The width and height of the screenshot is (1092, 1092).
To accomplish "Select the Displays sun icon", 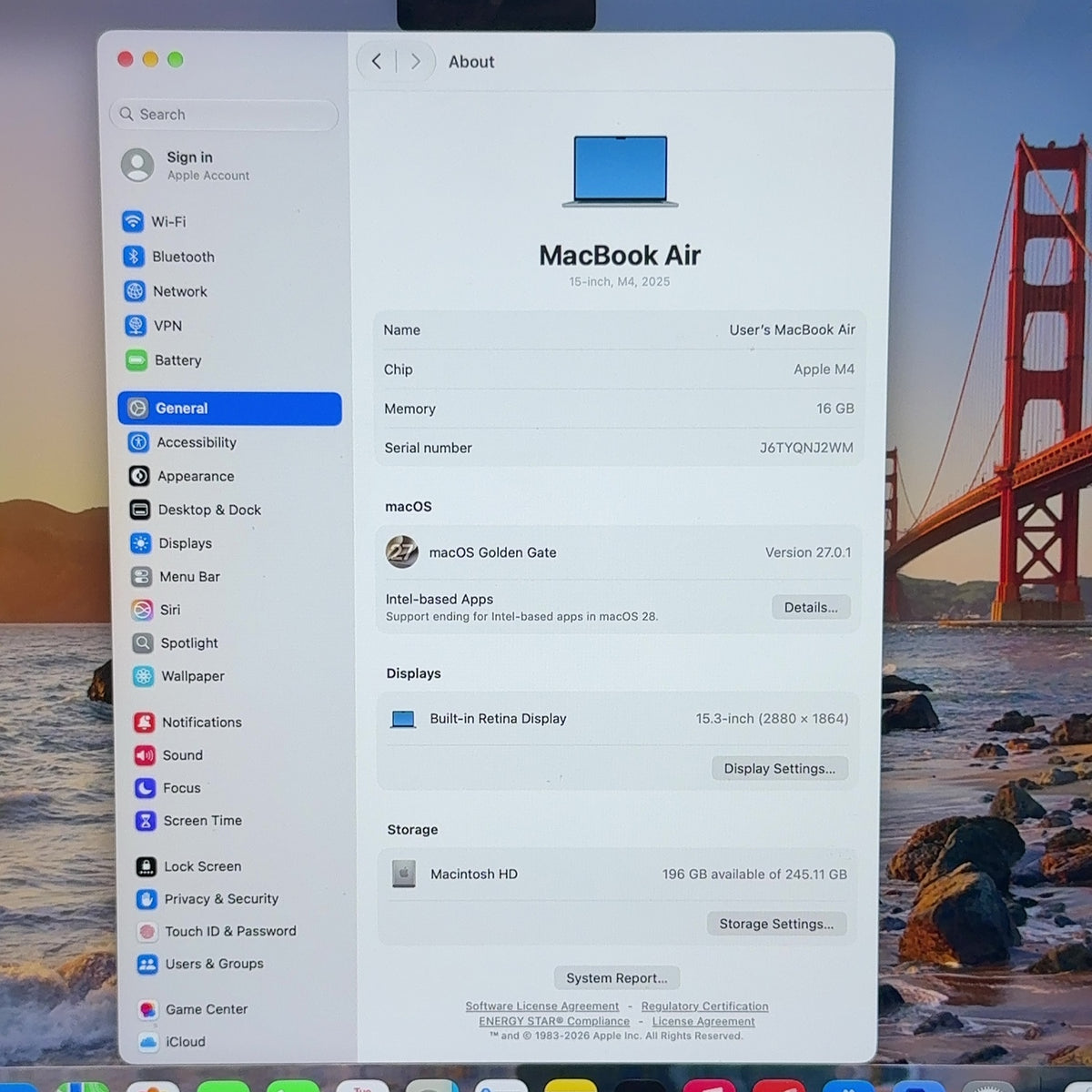I will [x=141, y=543].
